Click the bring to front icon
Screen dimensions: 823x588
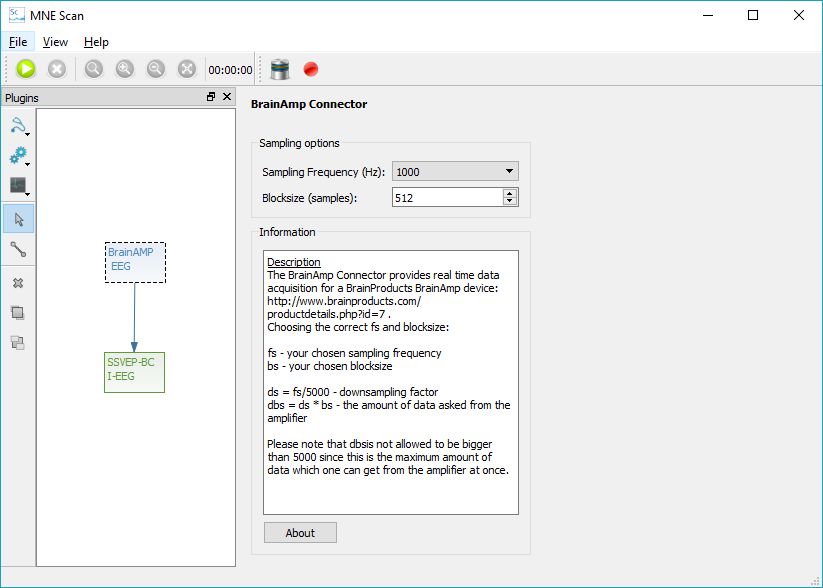(18, 313)
